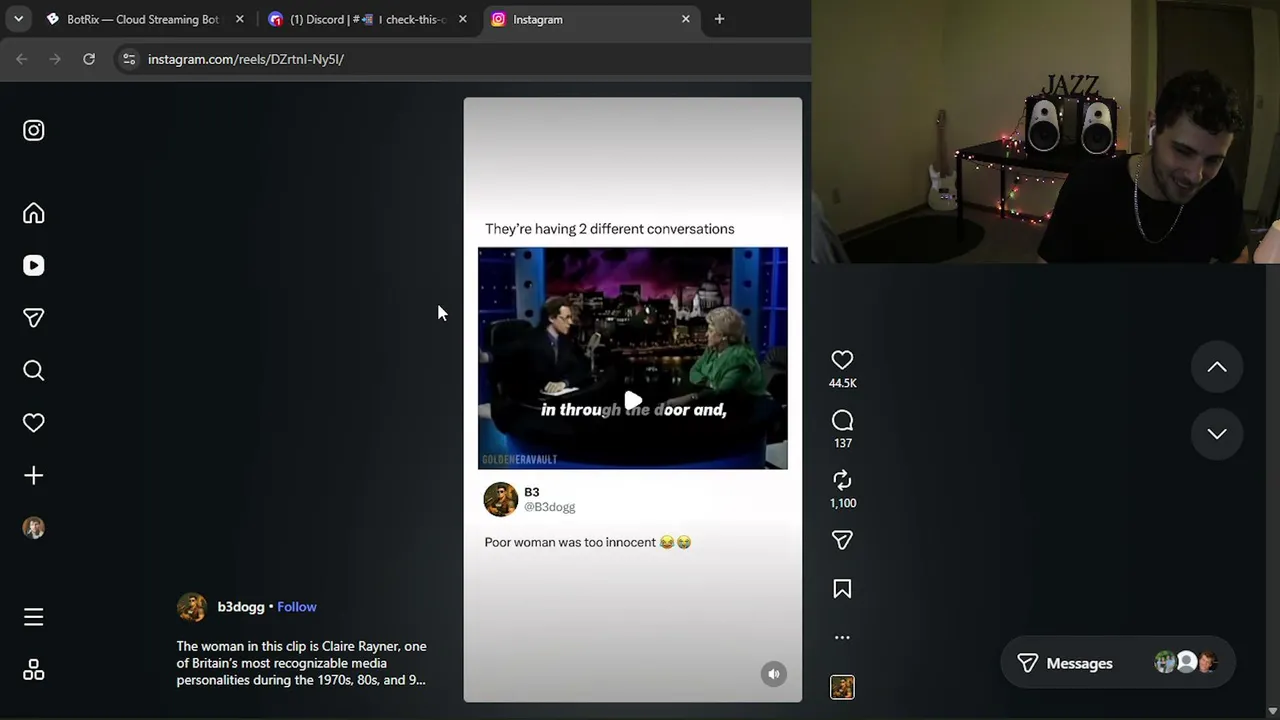The height and width of the screenshot is (720, 1280).
Task: Navigate back in the browser
Action: point(22,59)
